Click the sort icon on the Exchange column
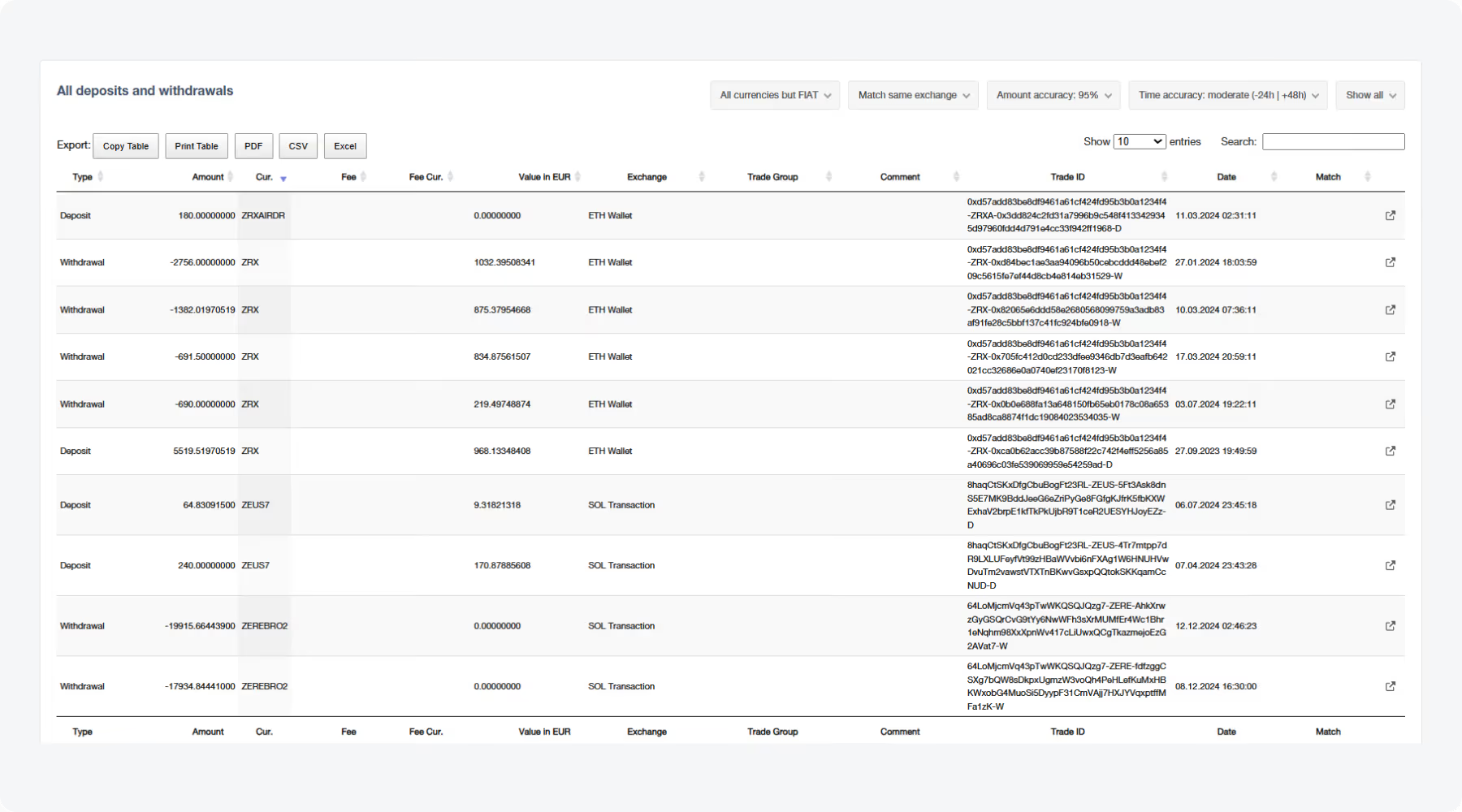 (x=700, y=176)
